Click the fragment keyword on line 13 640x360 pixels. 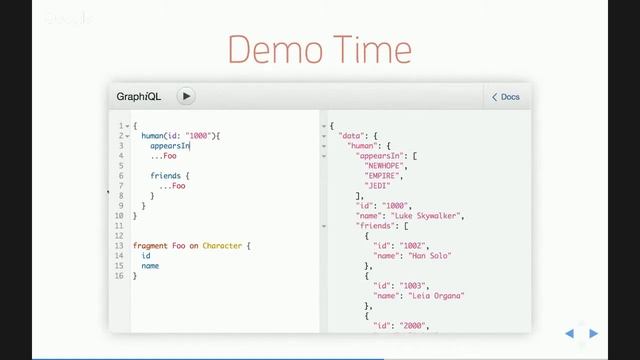pyautogui.click(x=150, y=246)
